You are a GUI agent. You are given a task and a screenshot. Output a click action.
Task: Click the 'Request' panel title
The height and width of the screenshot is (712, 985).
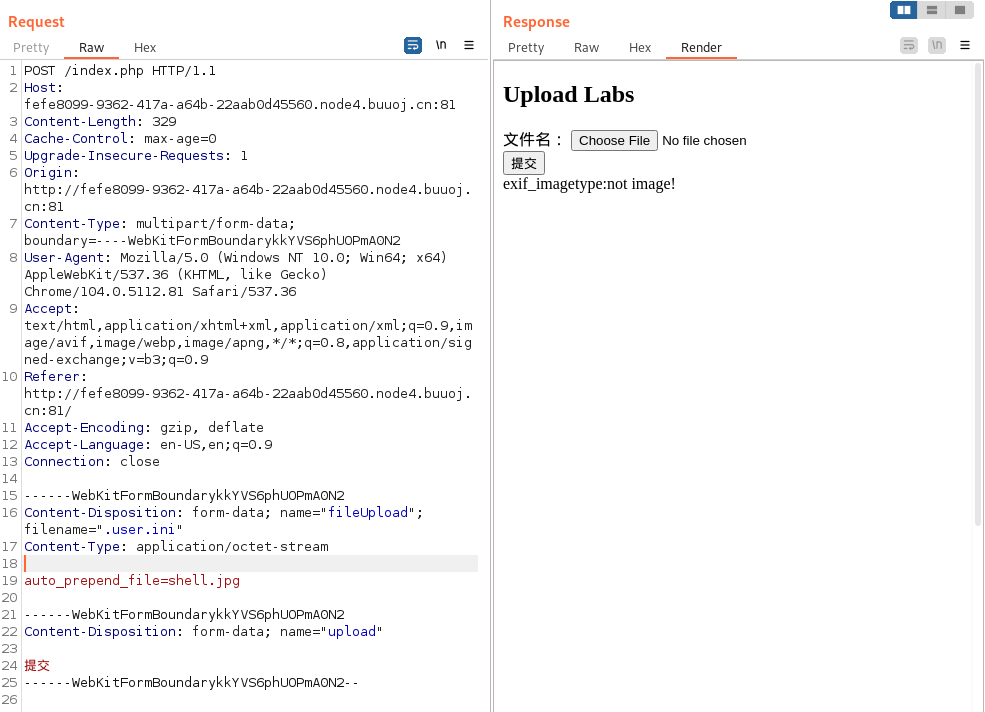click(36, 22)
